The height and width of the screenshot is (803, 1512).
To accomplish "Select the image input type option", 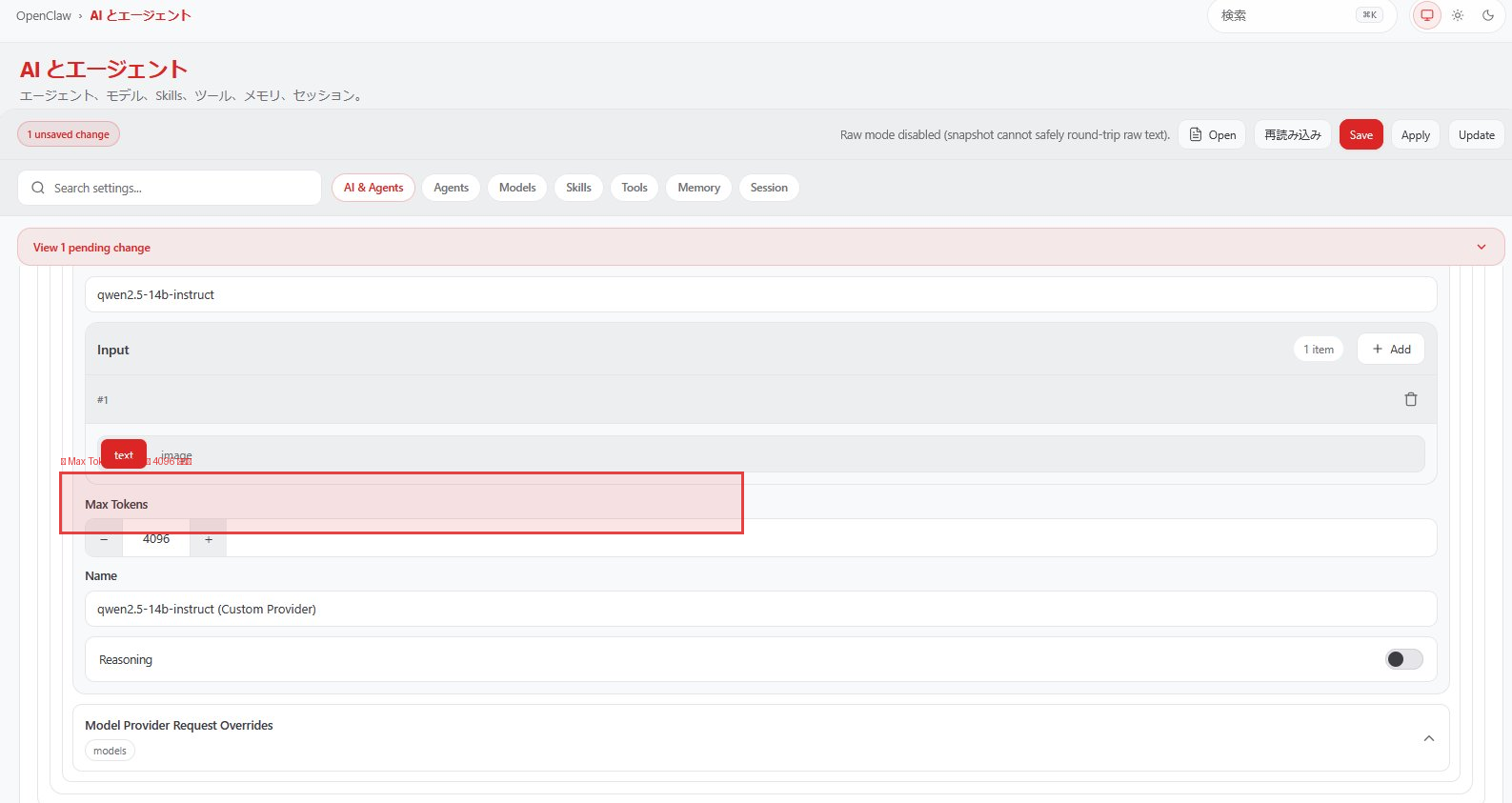I will point(176,455).
